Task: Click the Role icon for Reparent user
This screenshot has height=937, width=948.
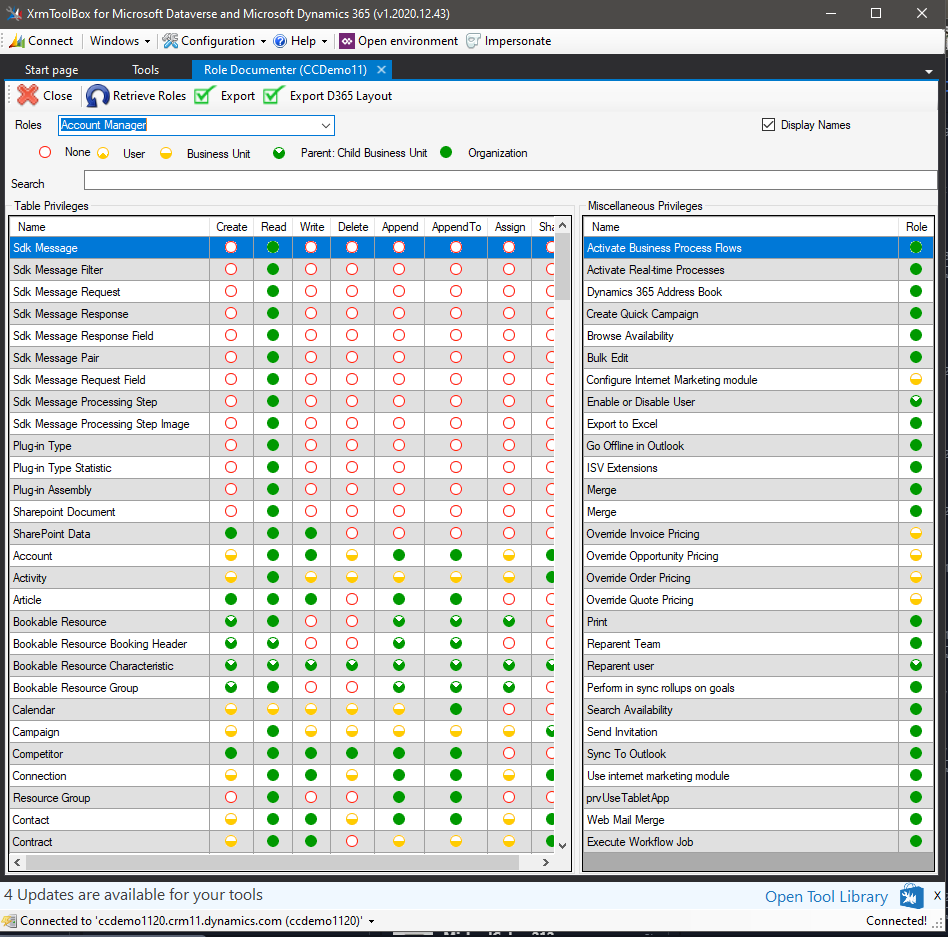Action: [916, 665]
